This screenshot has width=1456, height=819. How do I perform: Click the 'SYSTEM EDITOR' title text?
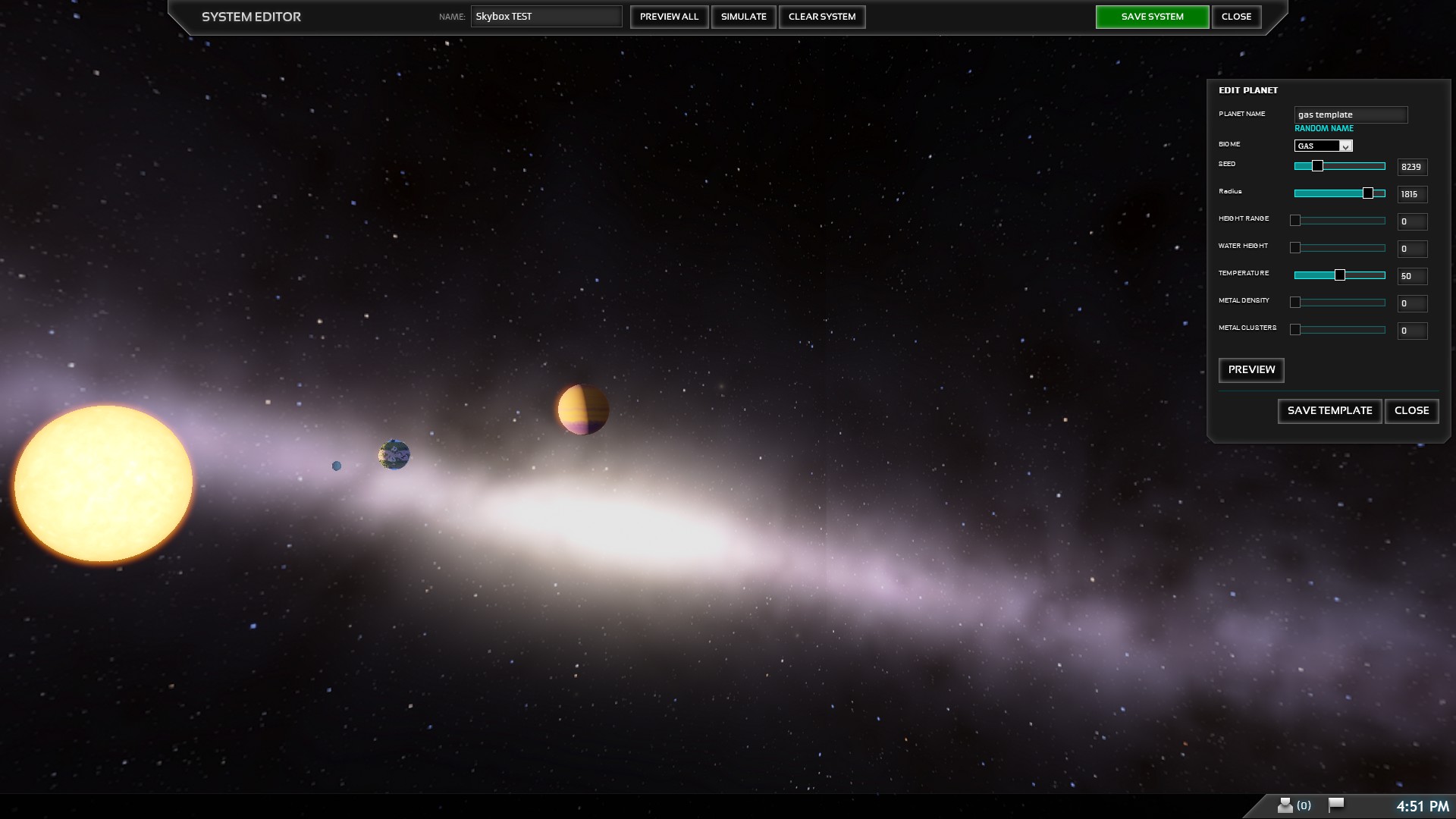click(251, 17)
